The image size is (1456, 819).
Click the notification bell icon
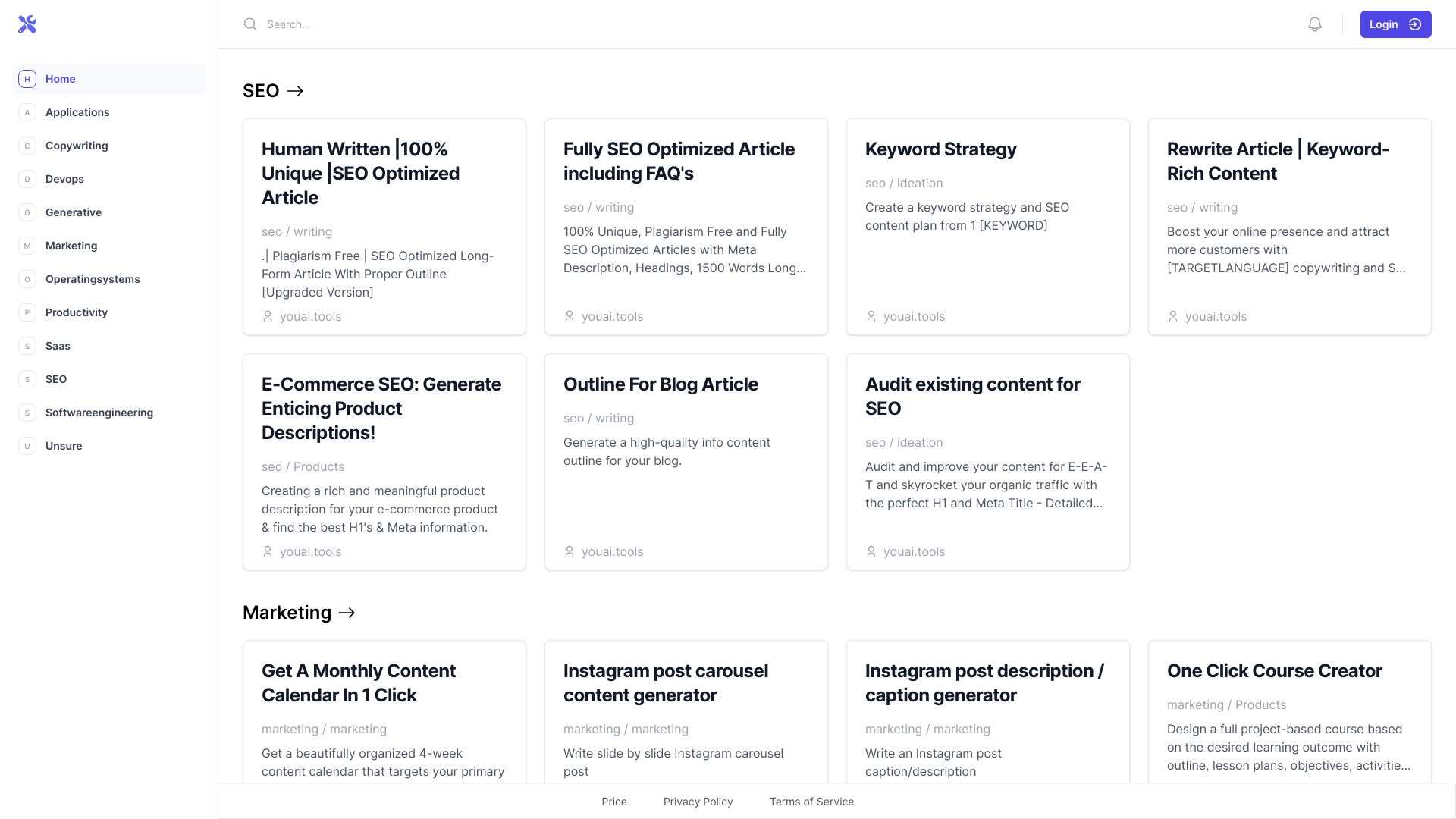tap(1315, 24)
